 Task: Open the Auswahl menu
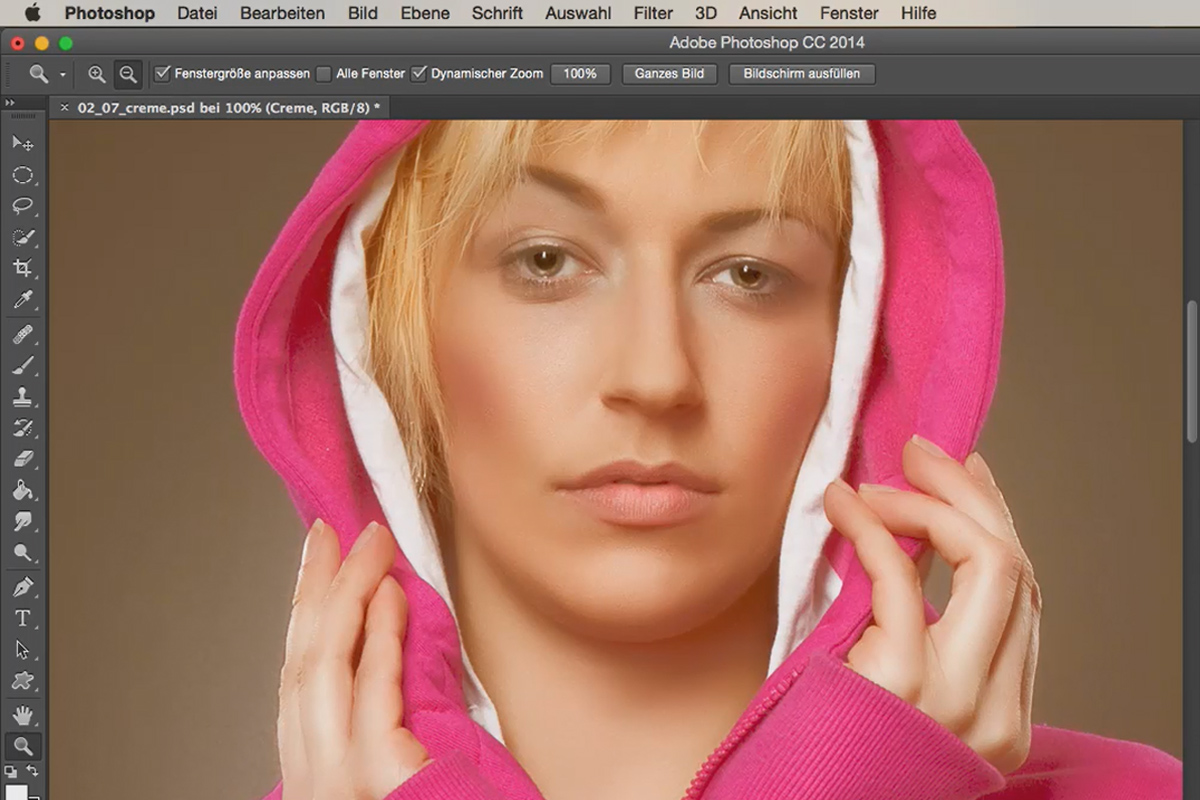coord(578,13)
